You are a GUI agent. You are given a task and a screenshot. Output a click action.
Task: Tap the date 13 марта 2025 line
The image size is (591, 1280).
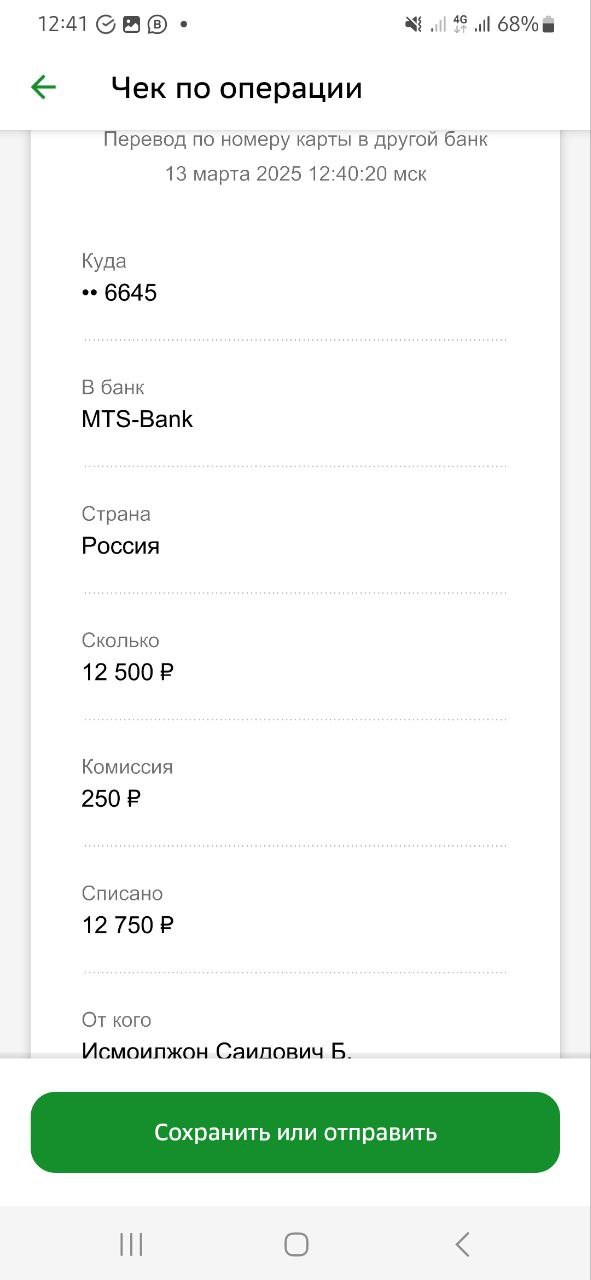click(295, 174)
